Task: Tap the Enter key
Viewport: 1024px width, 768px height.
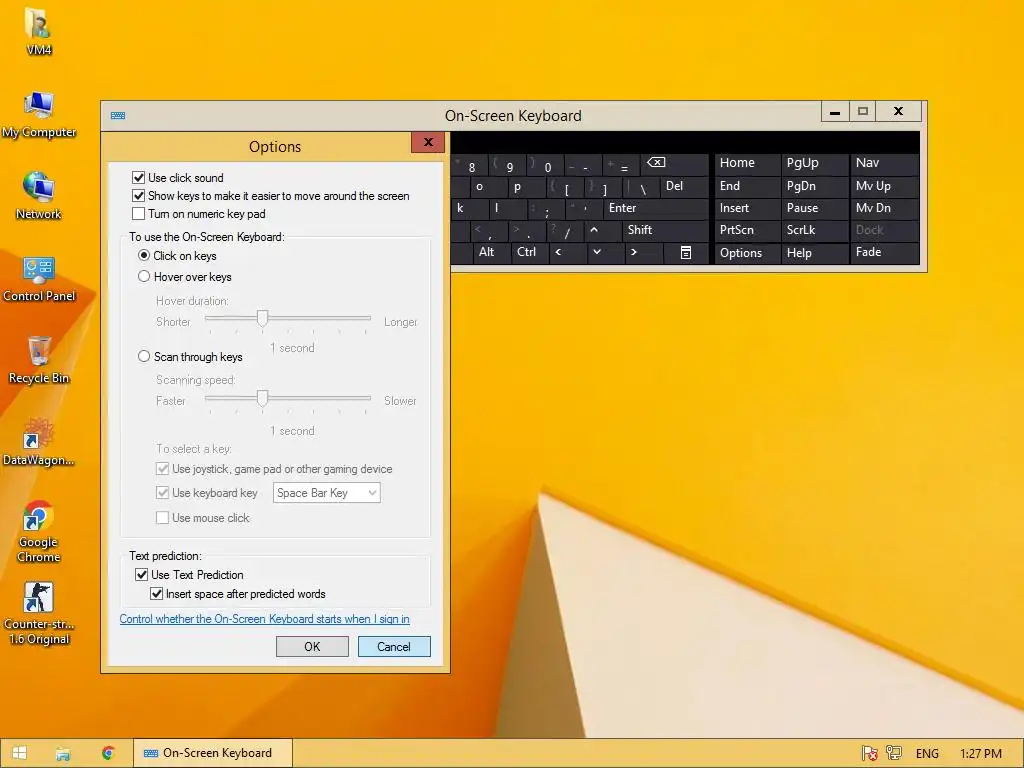Action: (656, 208)
